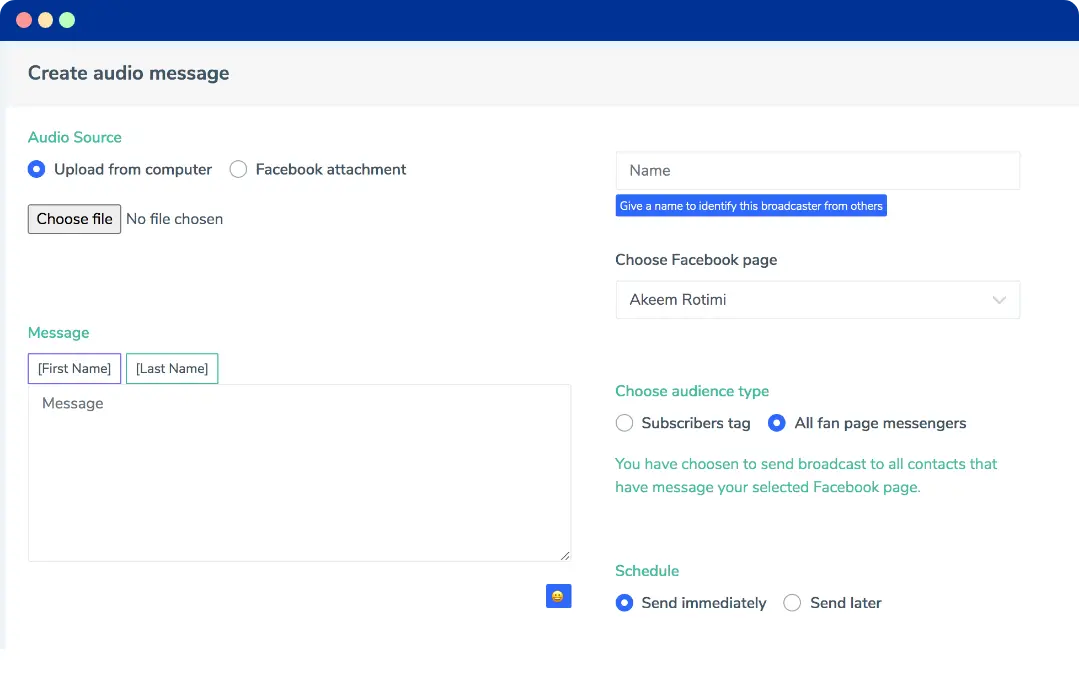Click the broadcaster name hint tooltip

click(751, 206)
